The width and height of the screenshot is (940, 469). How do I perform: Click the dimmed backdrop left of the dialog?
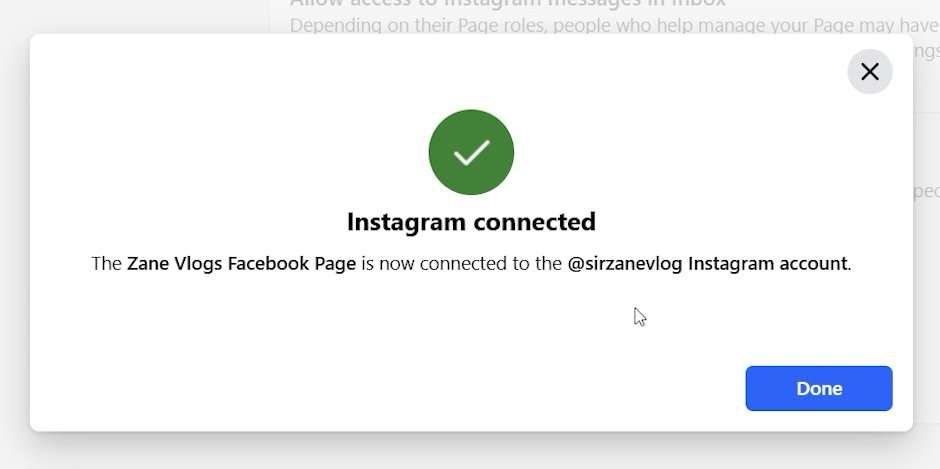(14, 240)
